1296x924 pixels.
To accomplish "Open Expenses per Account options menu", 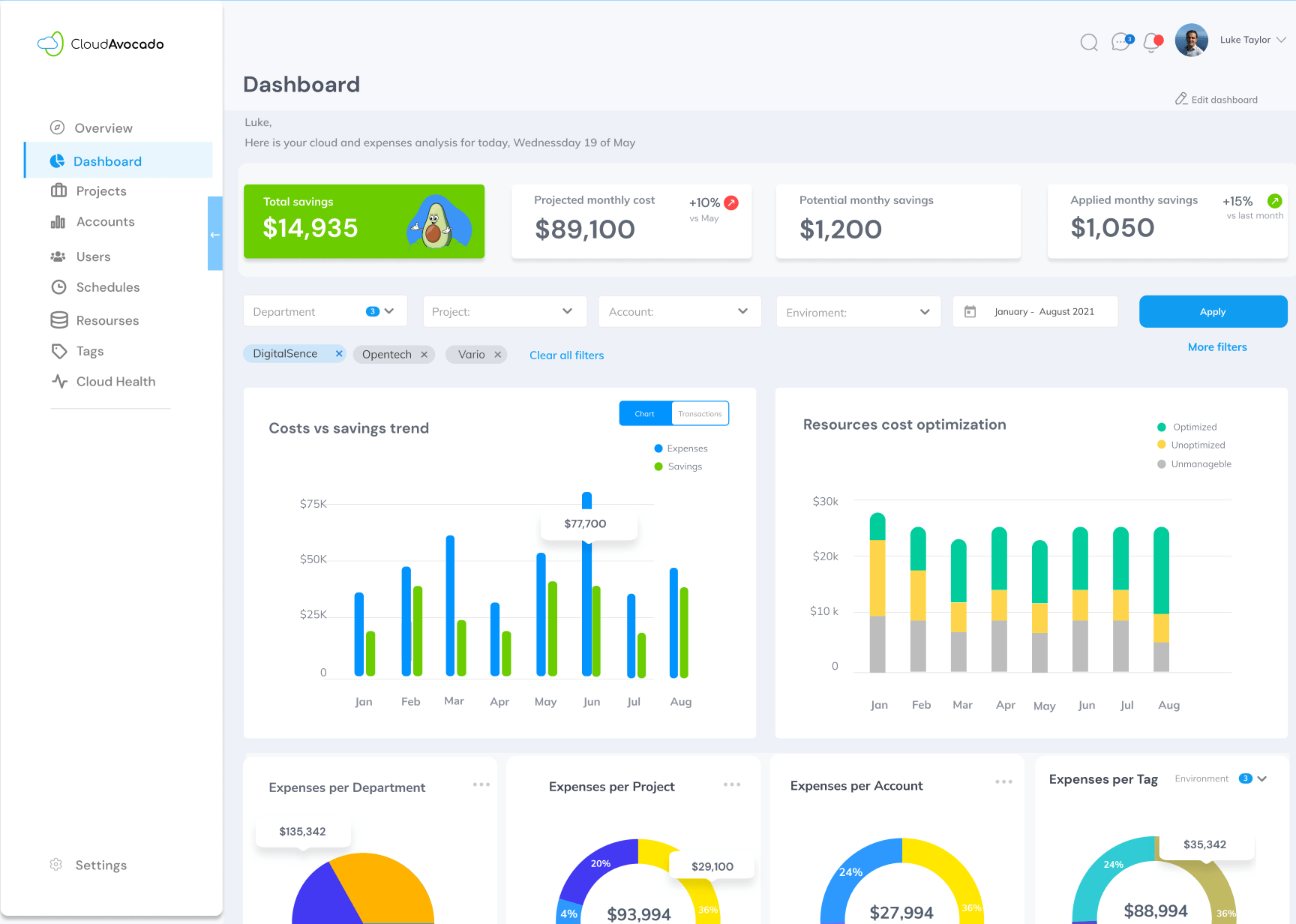I will click(1003, 781).
